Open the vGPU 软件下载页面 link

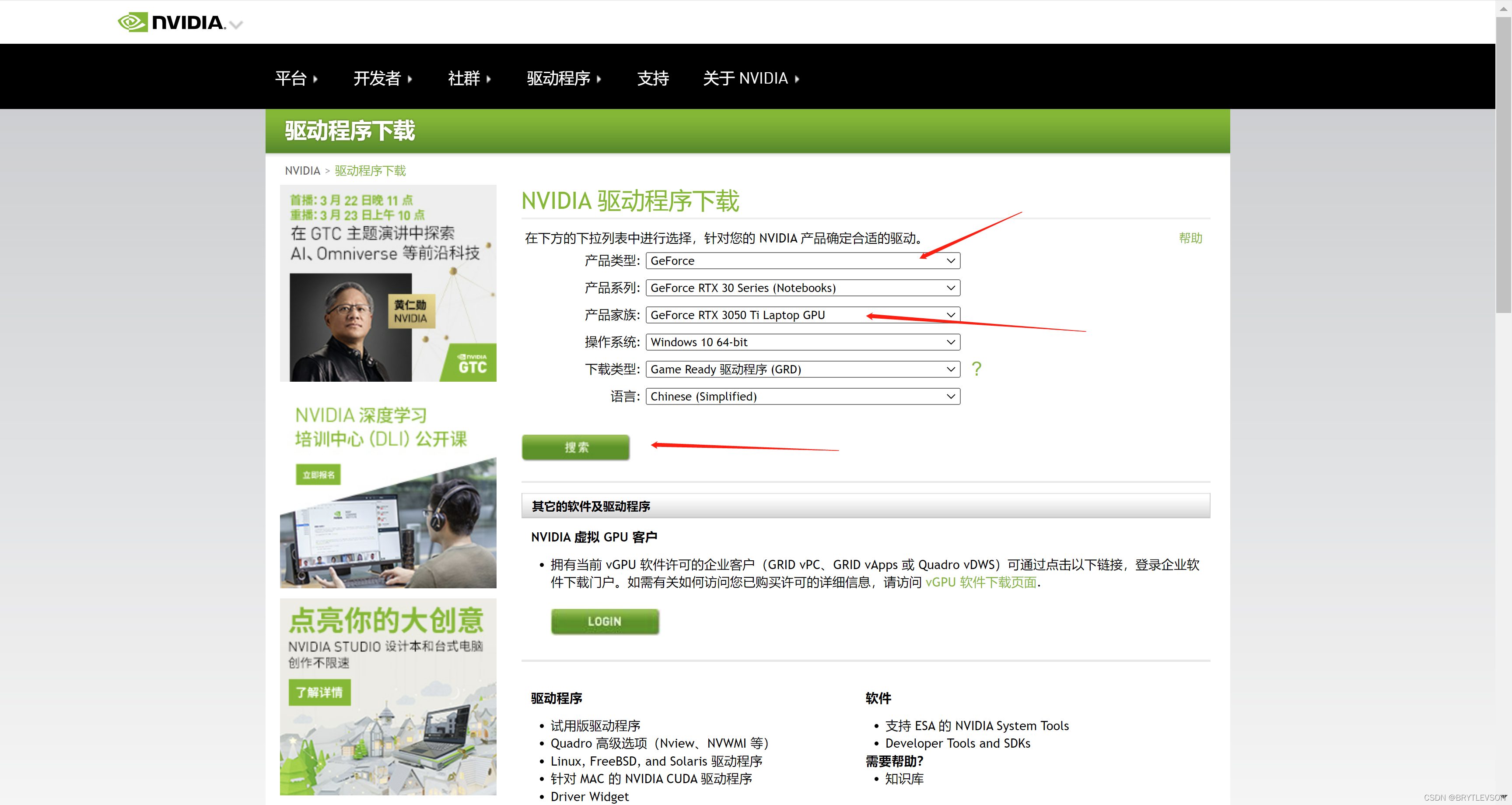pyautogui.click(x=981, y=582)
